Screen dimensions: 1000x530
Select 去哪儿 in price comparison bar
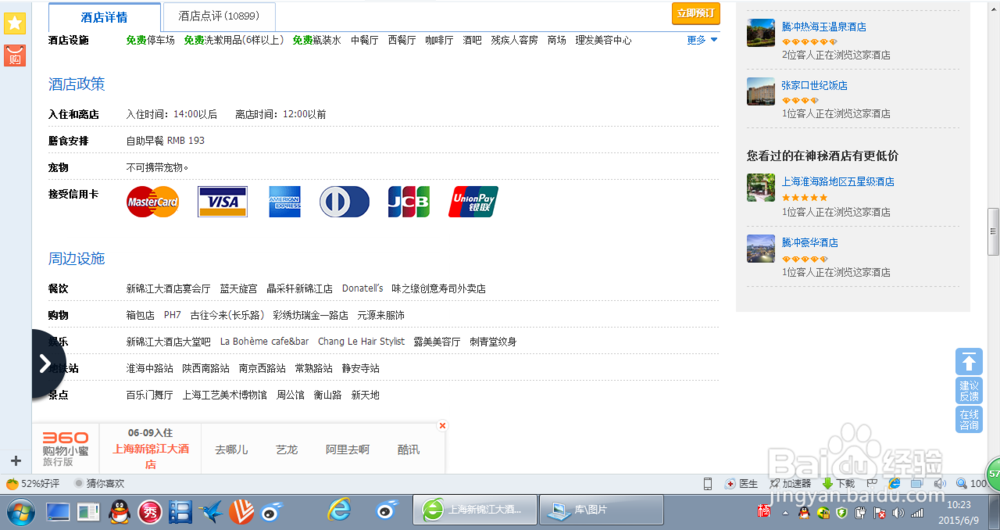(231, 450)
